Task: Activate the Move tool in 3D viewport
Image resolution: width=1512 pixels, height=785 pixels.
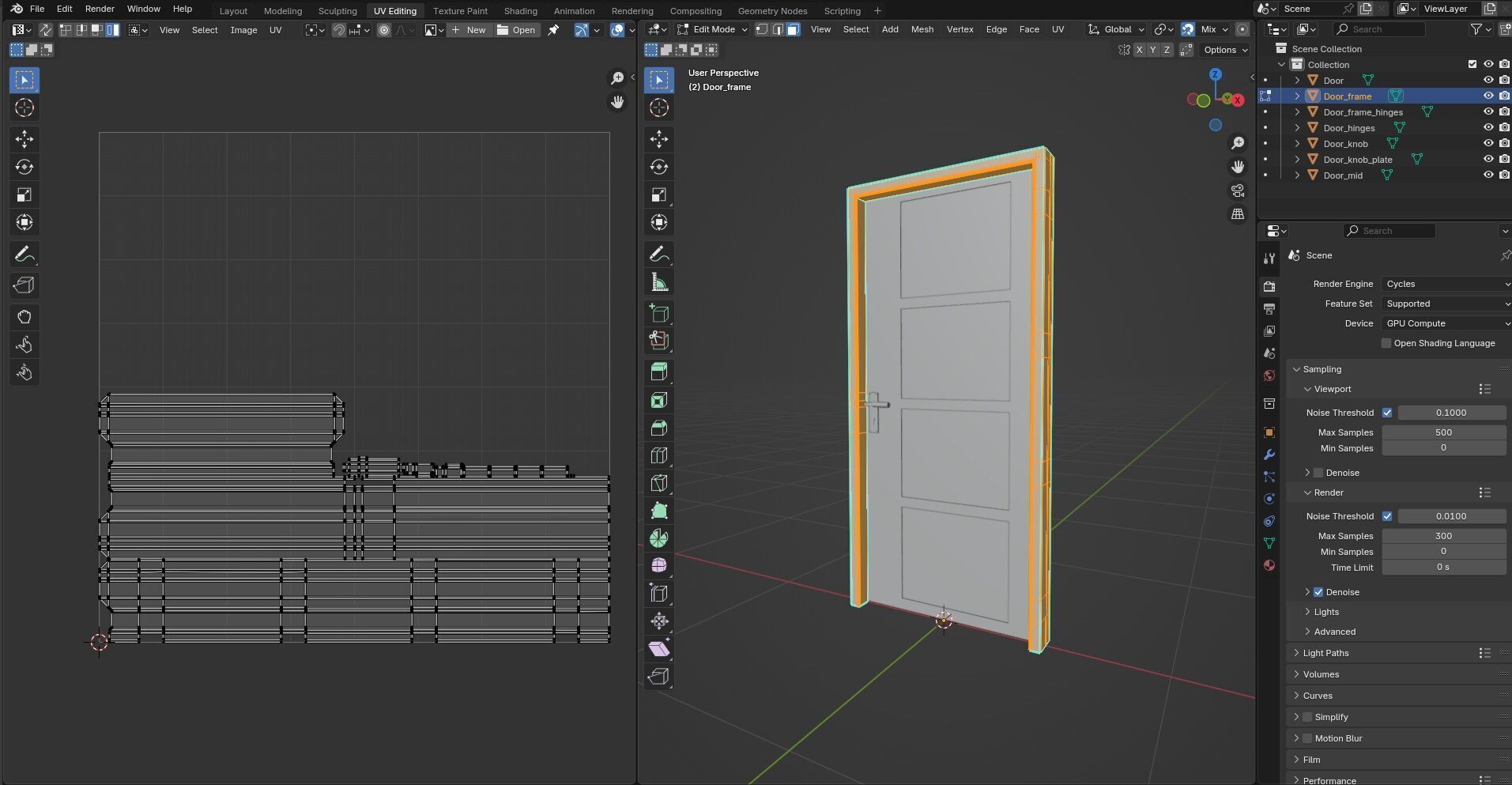Action: (x=659, y=139)
